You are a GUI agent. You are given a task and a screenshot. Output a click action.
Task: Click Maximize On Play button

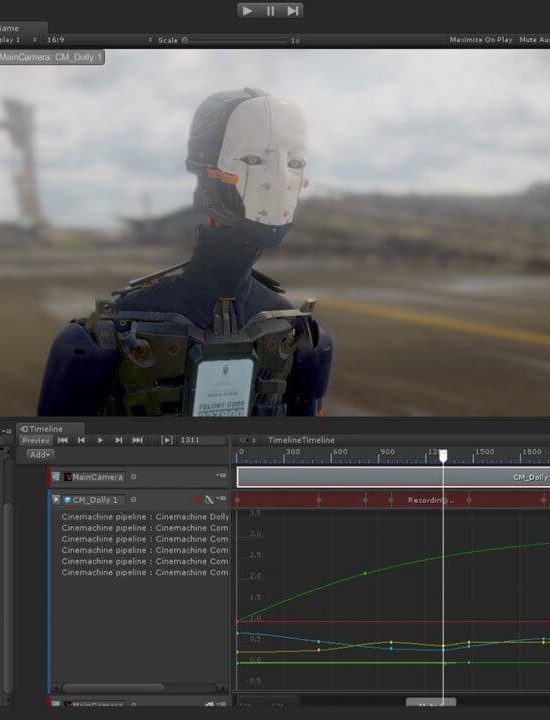pyautogui.click(x=481, y=40)
